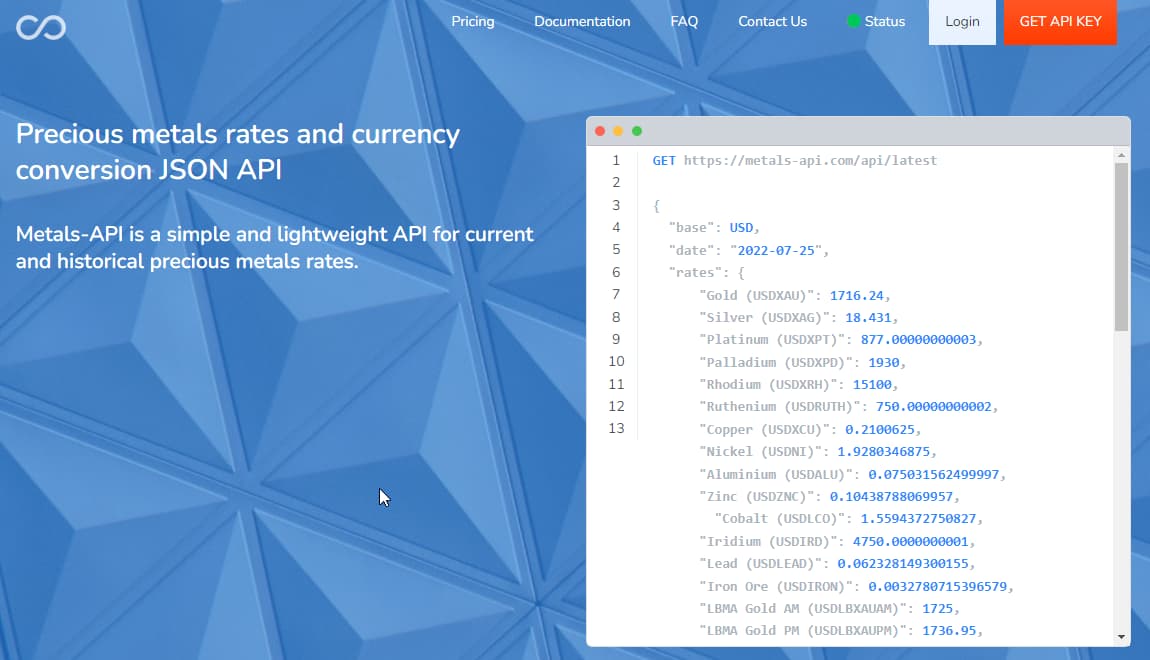Click the "Silver (USDXAG)" key label

(765, 318)
